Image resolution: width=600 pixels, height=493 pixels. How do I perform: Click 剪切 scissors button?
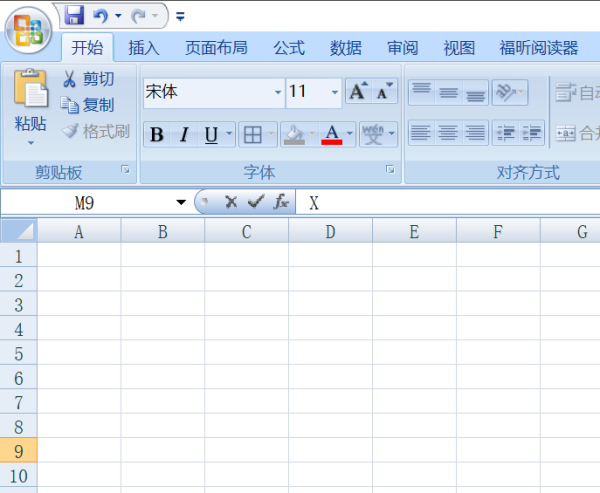(88, 79)
